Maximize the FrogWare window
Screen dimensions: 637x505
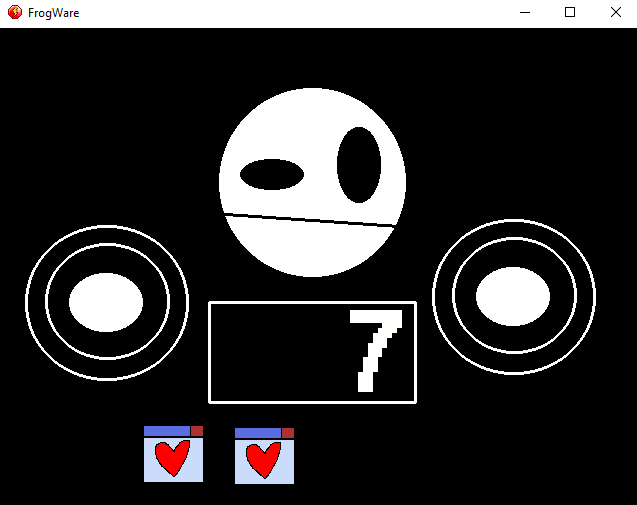[570, 13]
